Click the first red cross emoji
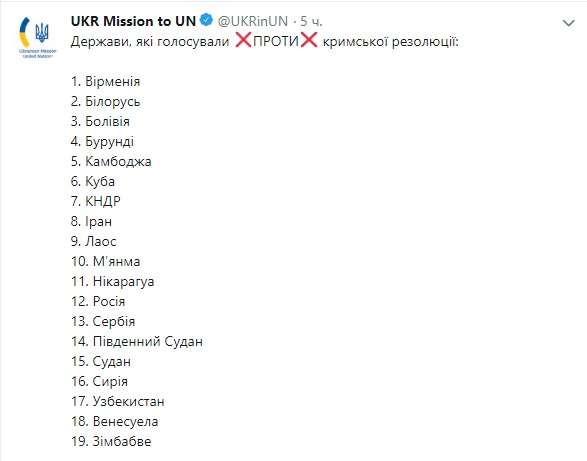 coord(243,40)
